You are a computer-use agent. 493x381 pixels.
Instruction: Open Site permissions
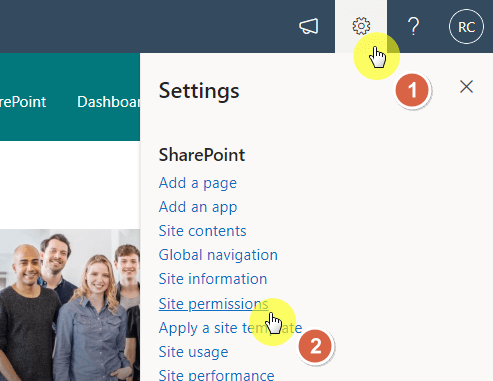tap(213, 304)
